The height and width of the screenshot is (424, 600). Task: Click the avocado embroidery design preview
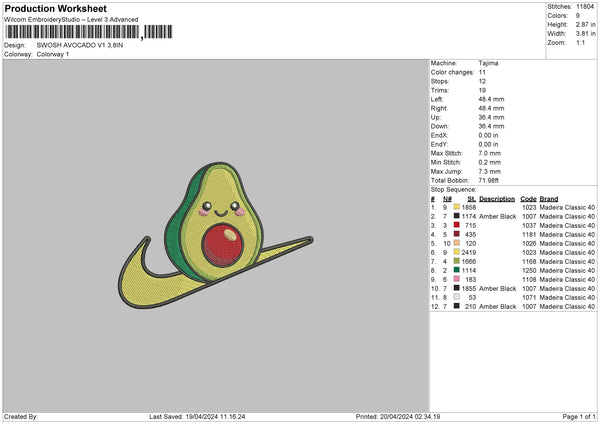(x=215, y=236)
